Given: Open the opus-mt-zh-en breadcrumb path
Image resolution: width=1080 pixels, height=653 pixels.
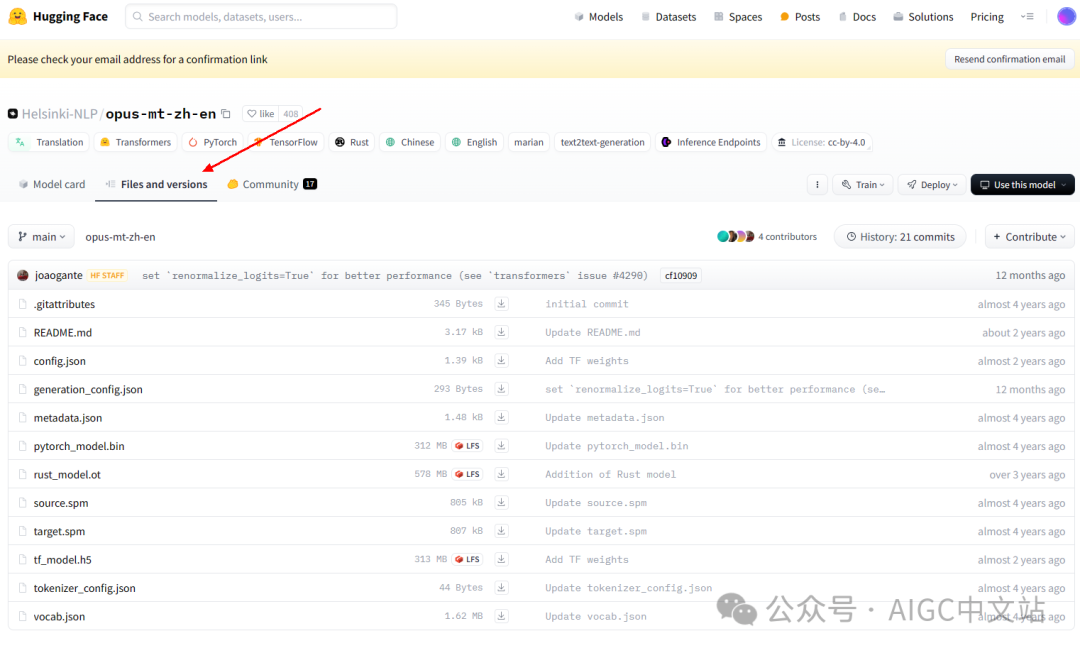Looking at the screenshot, I should point(120,236).
